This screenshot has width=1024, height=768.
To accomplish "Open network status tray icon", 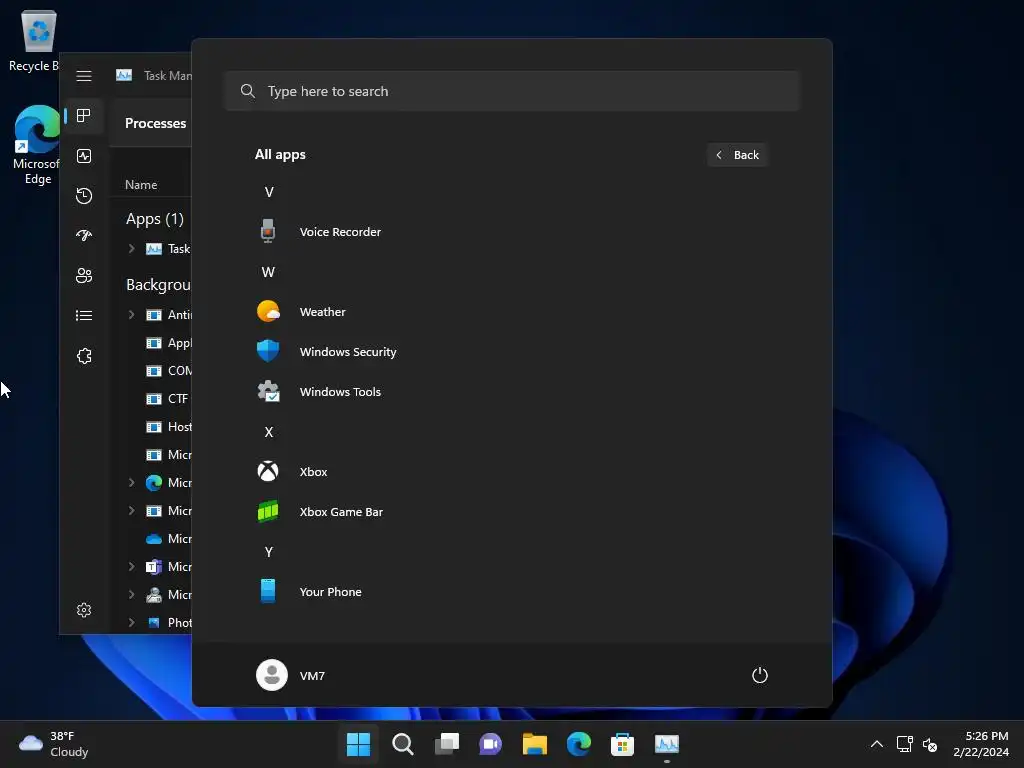I will tap(904, 744).
